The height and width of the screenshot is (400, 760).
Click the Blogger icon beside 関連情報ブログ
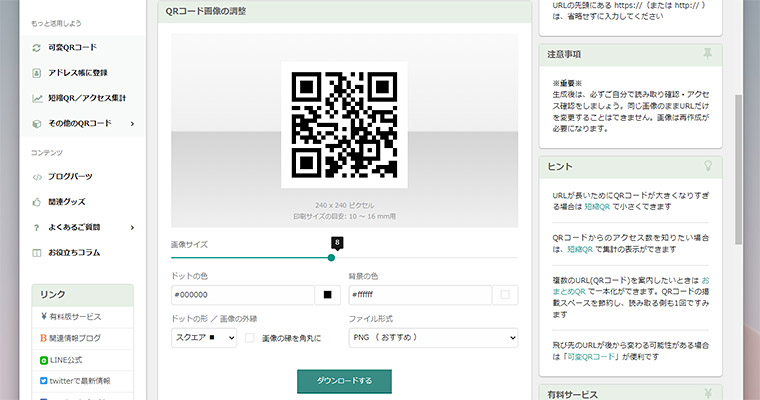(x=44, y=338)
